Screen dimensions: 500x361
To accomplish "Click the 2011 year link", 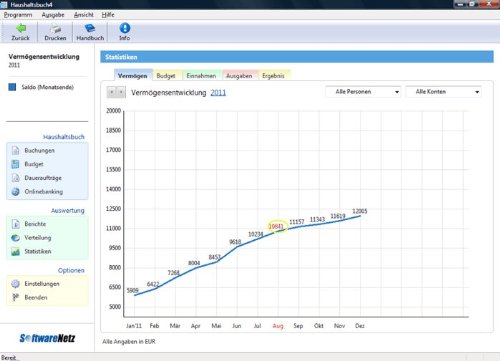I will (218, 93).
